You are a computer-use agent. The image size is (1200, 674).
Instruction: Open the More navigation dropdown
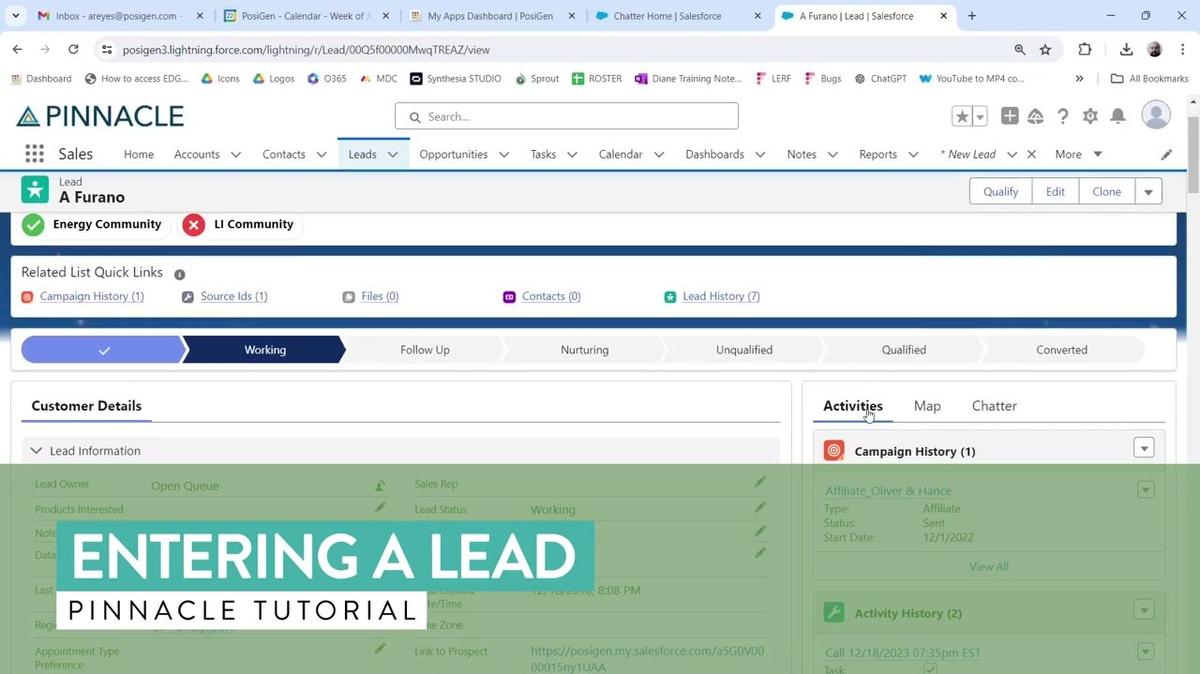tap(1079, 154)
